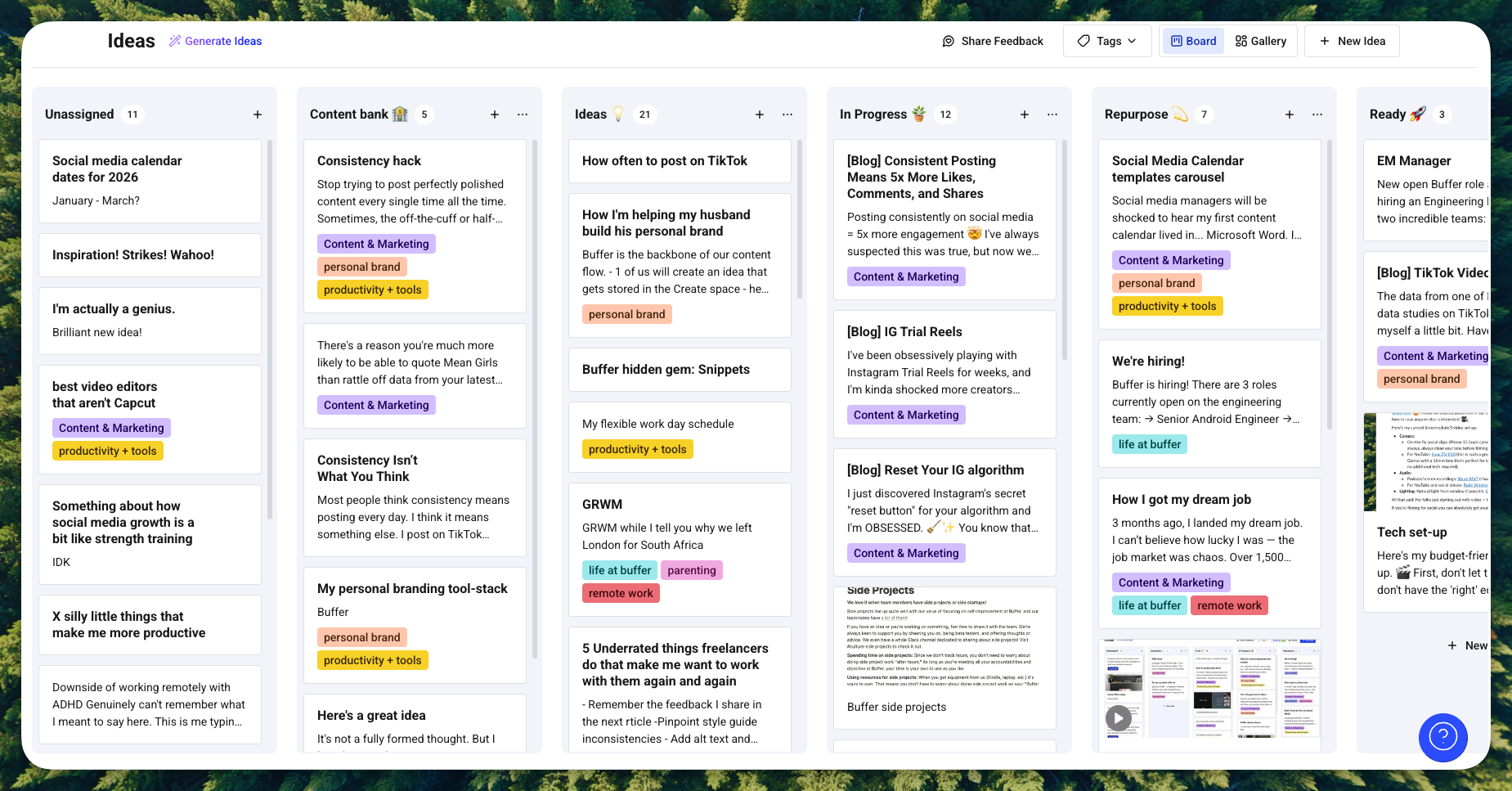
Task: Click the Generate Ideas sparkle icon
Action: pos(173,40)
